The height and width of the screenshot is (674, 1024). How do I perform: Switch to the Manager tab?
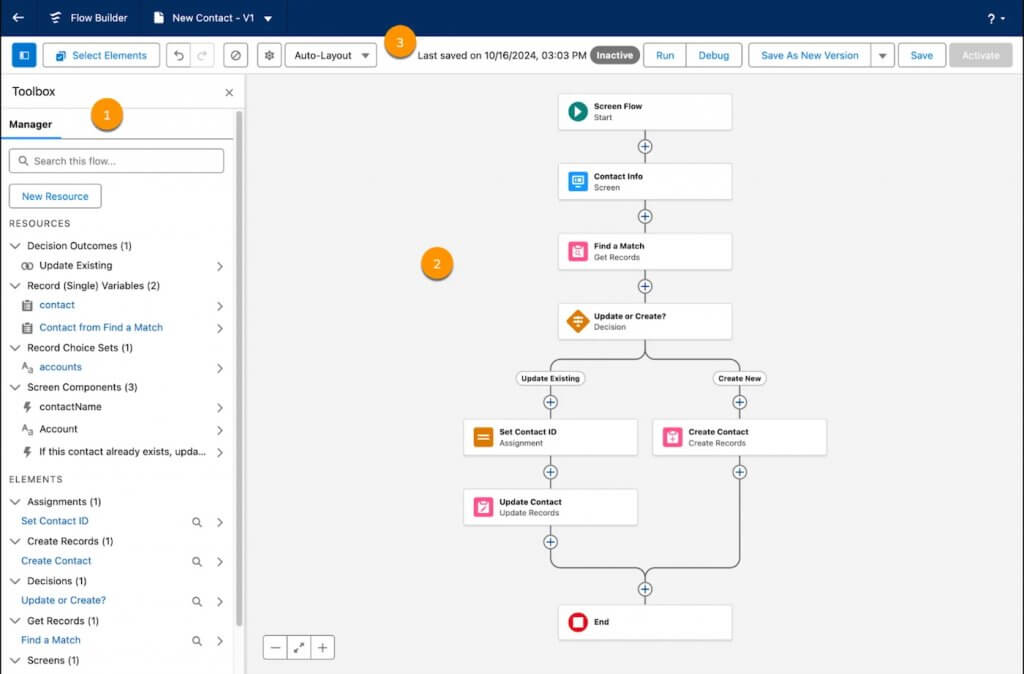pyautogui.click(x=31, y=124)
